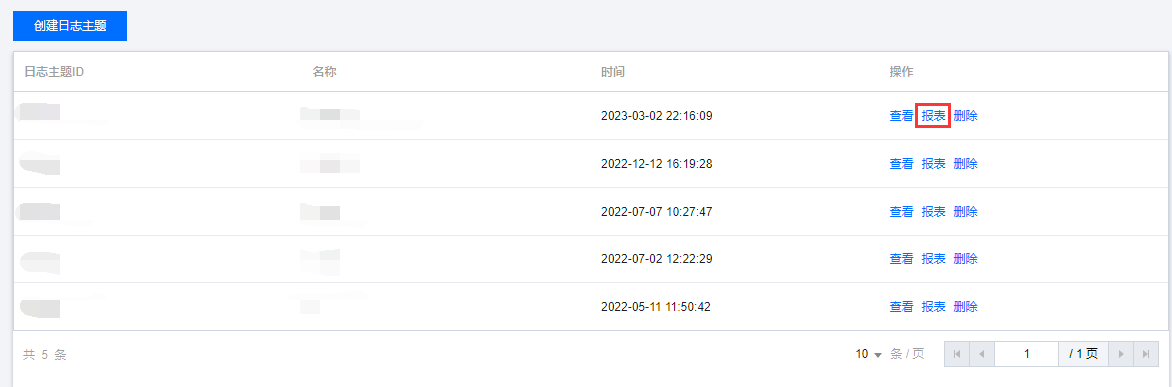1172x387 pixels.
Task: Click the 创建日志主题 button
Action: tap(70, 26)
